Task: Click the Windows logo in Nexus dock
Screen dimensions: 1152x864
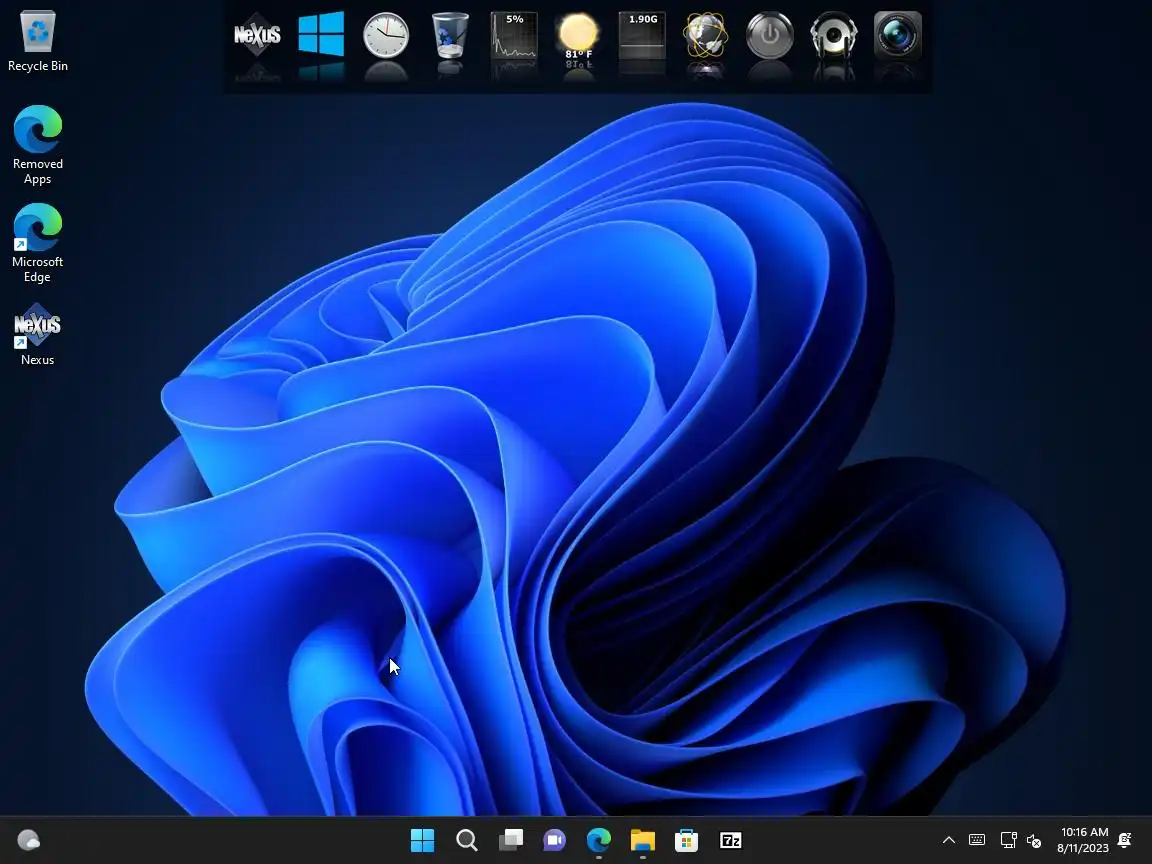Action: click(321, 34)
